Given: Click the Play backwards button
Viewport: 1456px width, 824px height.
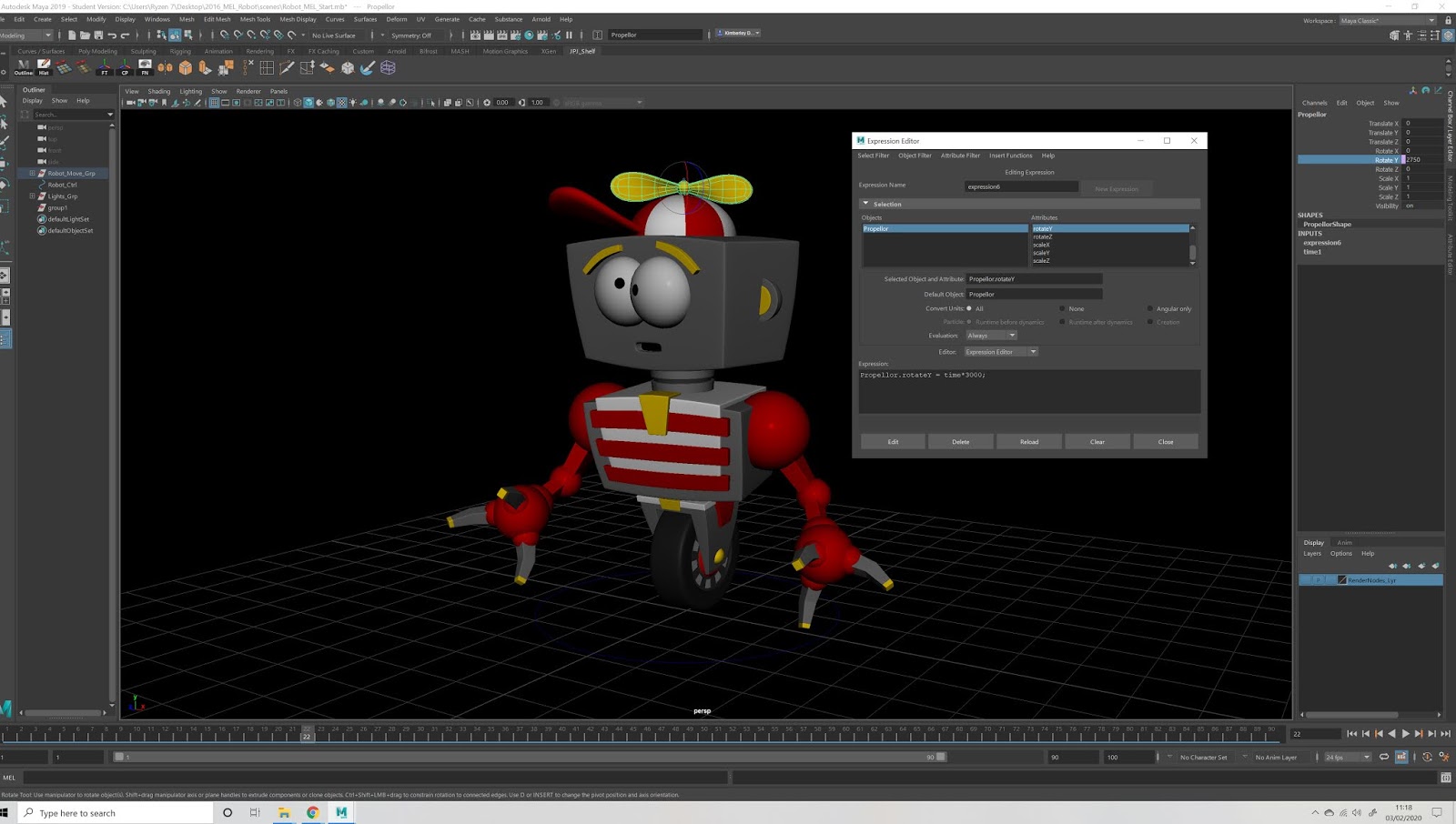Looking at the screenshot, I should pyautogui.click(x=1391, y=734).
